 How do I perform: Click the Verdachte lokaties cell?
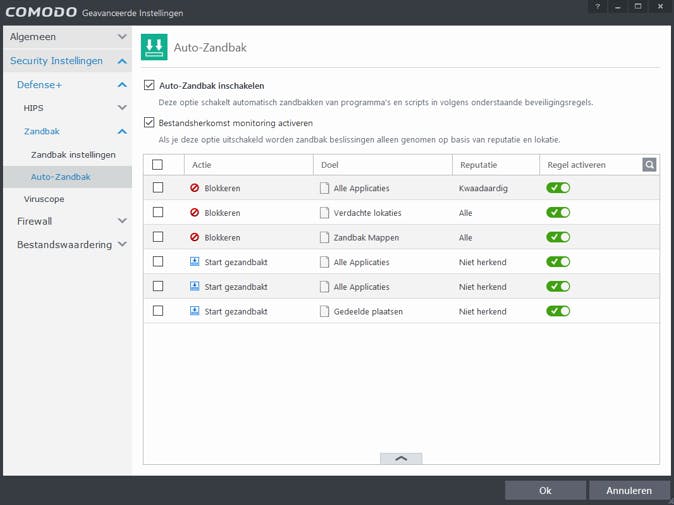[368, 213]
